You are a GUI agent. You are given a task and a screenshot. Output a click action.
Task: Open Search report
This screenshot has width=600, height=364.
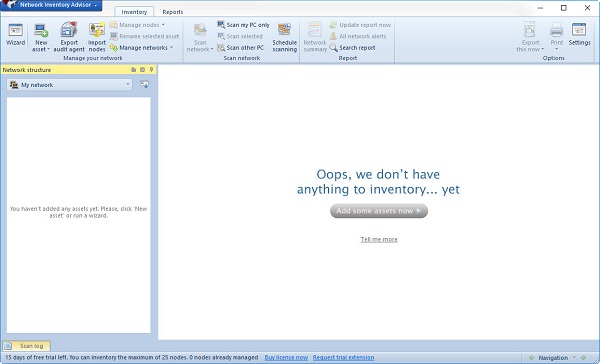[352, 48]
